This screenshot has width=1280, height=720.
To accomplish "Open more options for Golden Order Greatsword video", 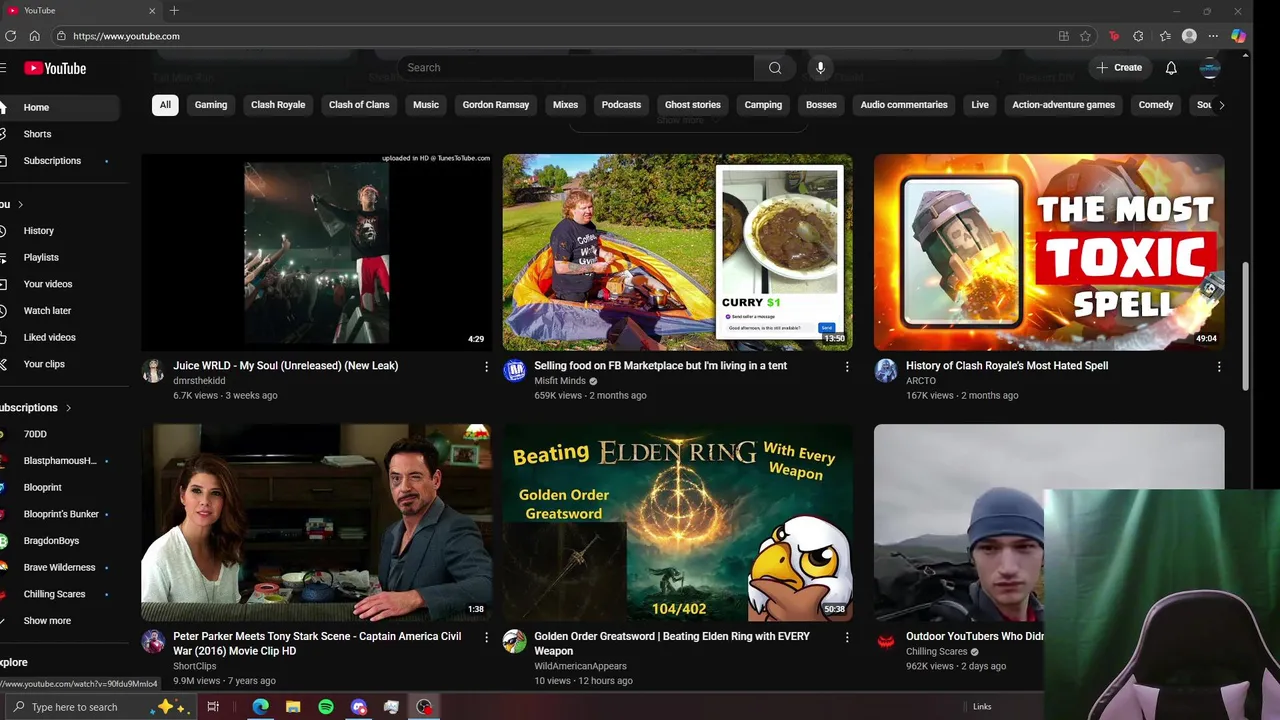I will click(847, 637).
